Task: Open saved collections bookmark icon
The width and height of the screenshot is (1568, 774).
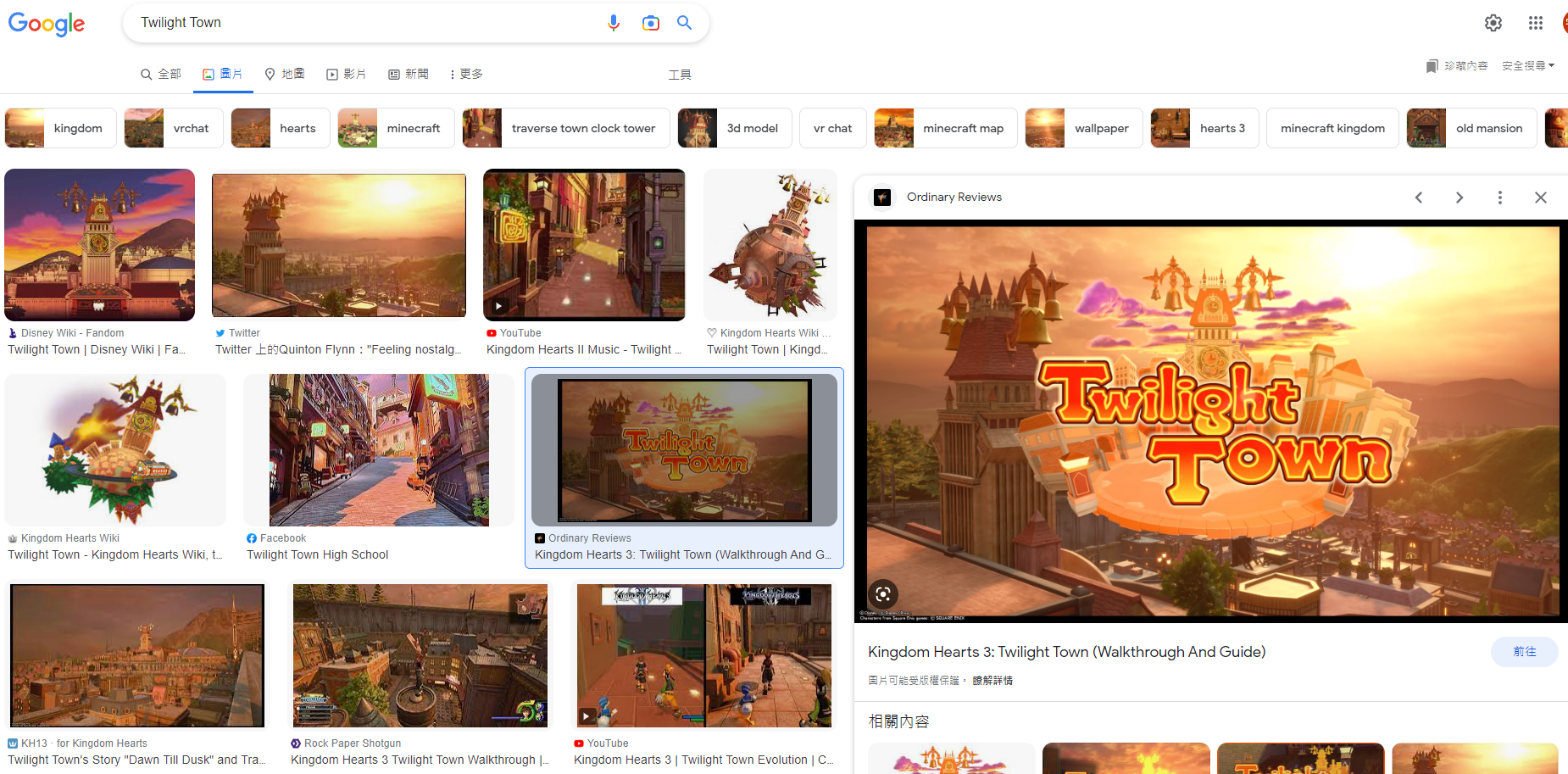Action: tap(1432, 66)
